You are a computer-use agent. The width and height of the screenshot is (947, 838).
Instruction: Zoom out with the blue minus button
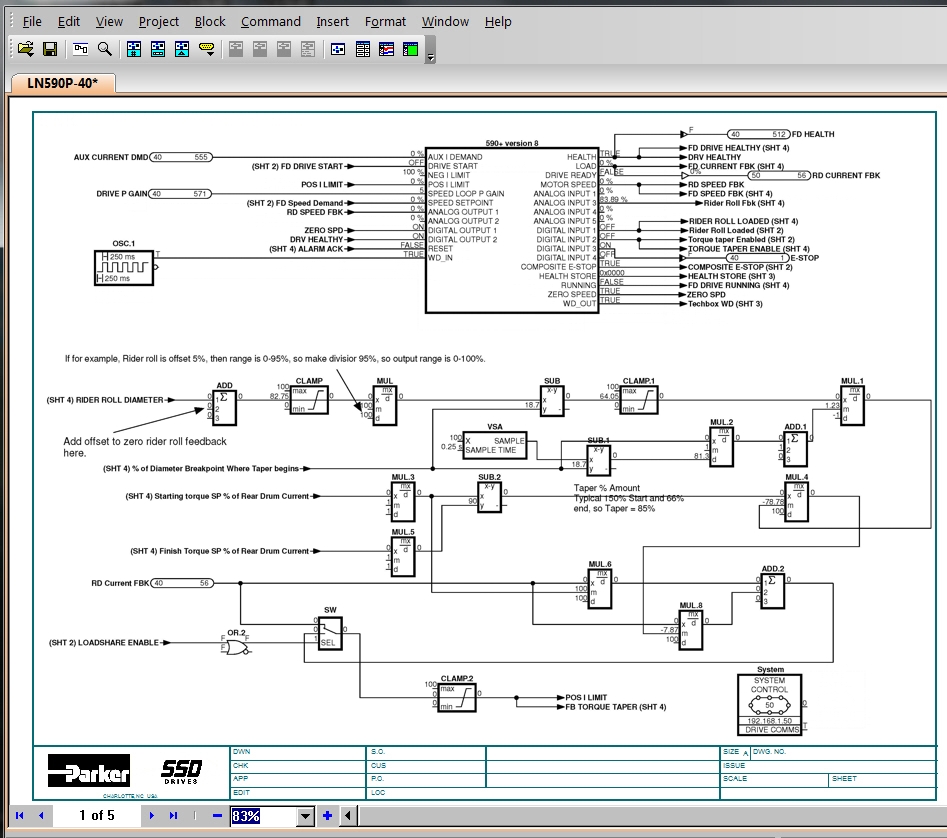217,816
